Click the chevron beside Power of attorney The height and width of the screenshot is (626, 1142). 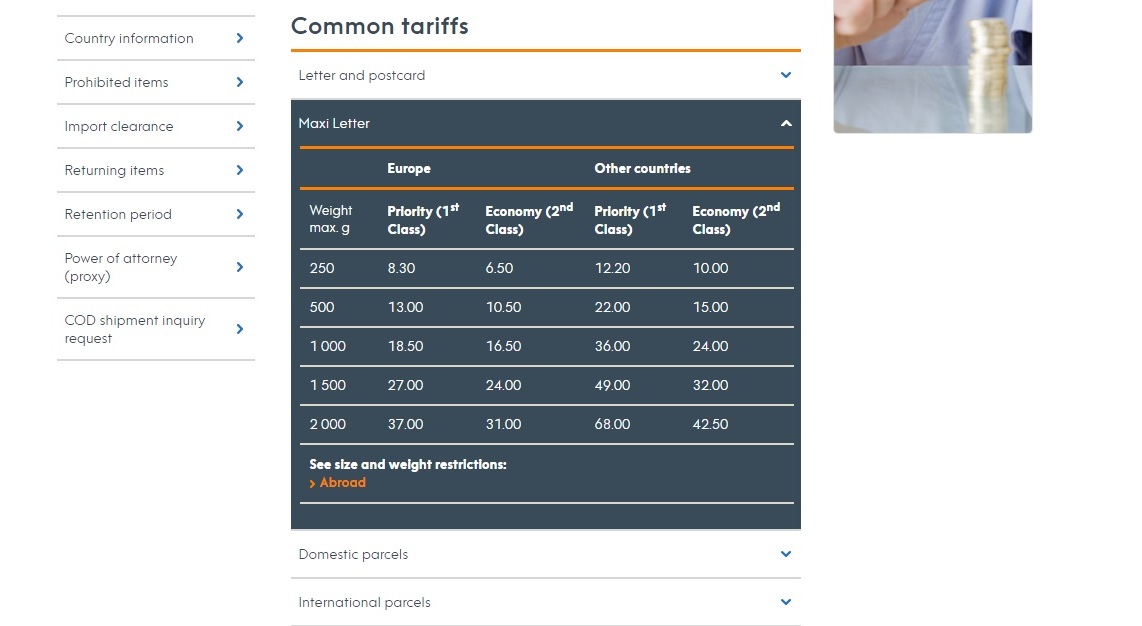coord(240,267)
